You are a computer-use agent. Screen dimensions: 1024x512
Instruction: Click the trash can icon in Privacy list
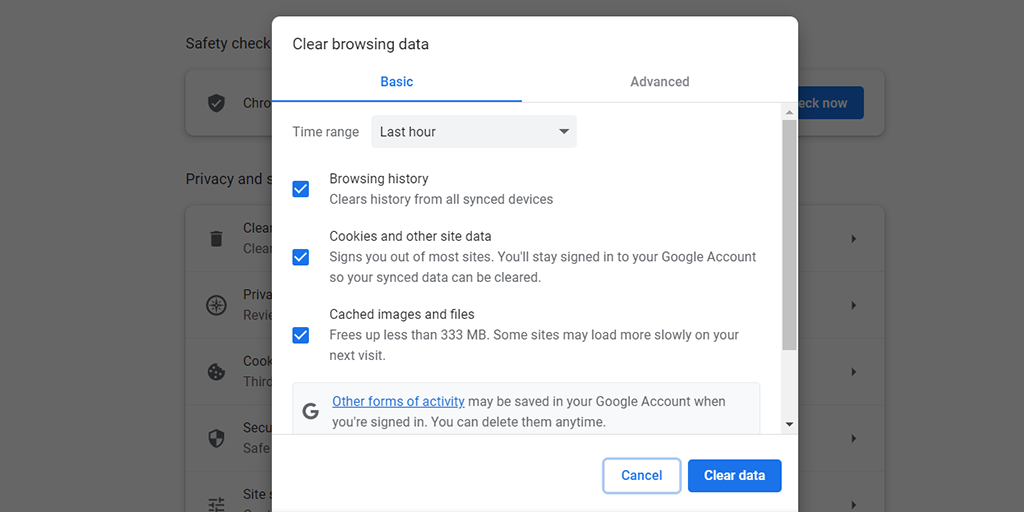point(216,239)
